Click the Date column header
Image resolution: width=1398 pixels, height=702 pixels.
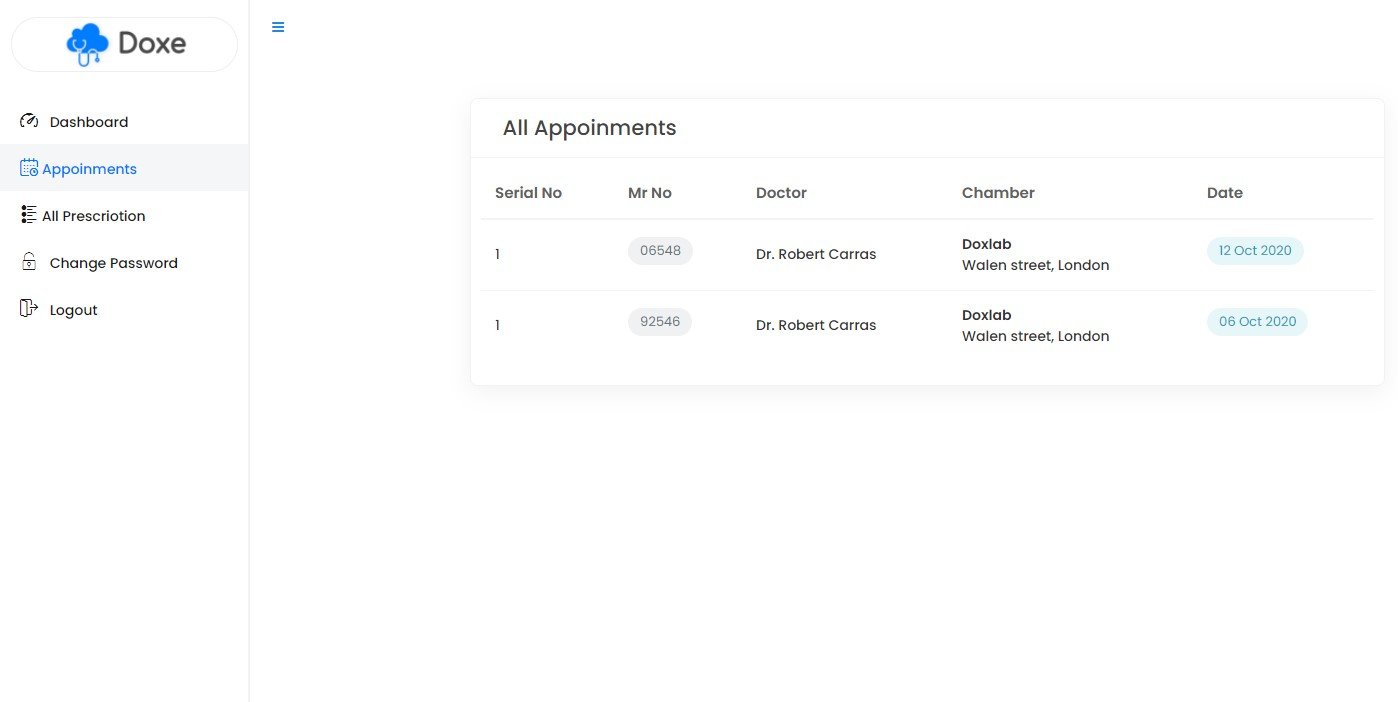click(x=1224, y=193)
